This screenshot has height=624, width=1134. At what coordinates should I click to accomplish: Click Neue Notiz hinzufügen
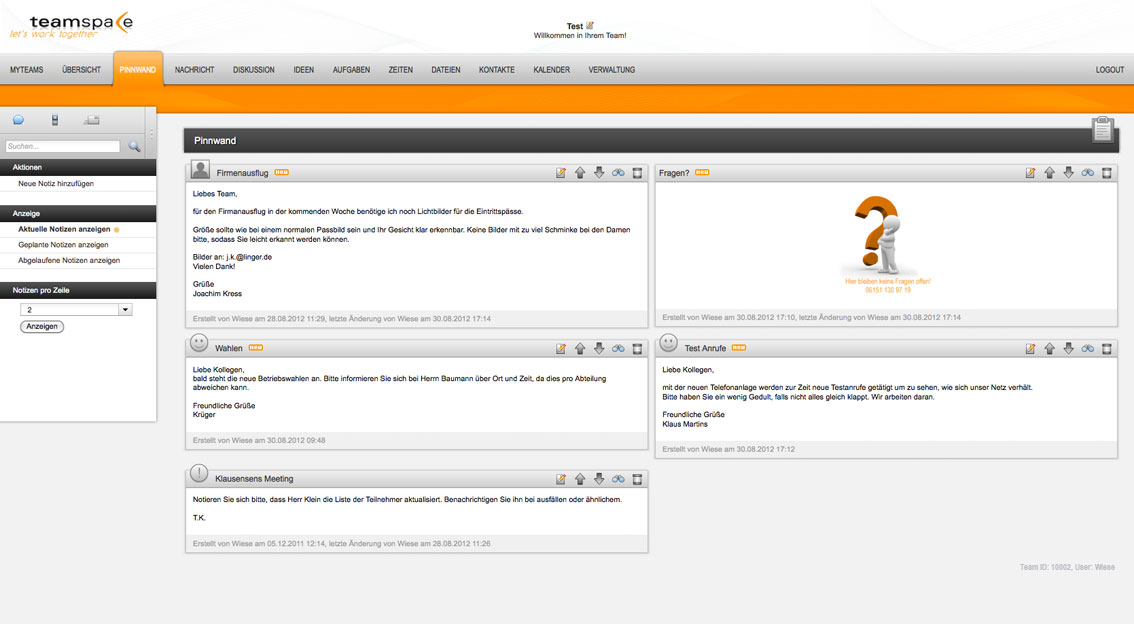pyautogui.click(x=56, y=184)
